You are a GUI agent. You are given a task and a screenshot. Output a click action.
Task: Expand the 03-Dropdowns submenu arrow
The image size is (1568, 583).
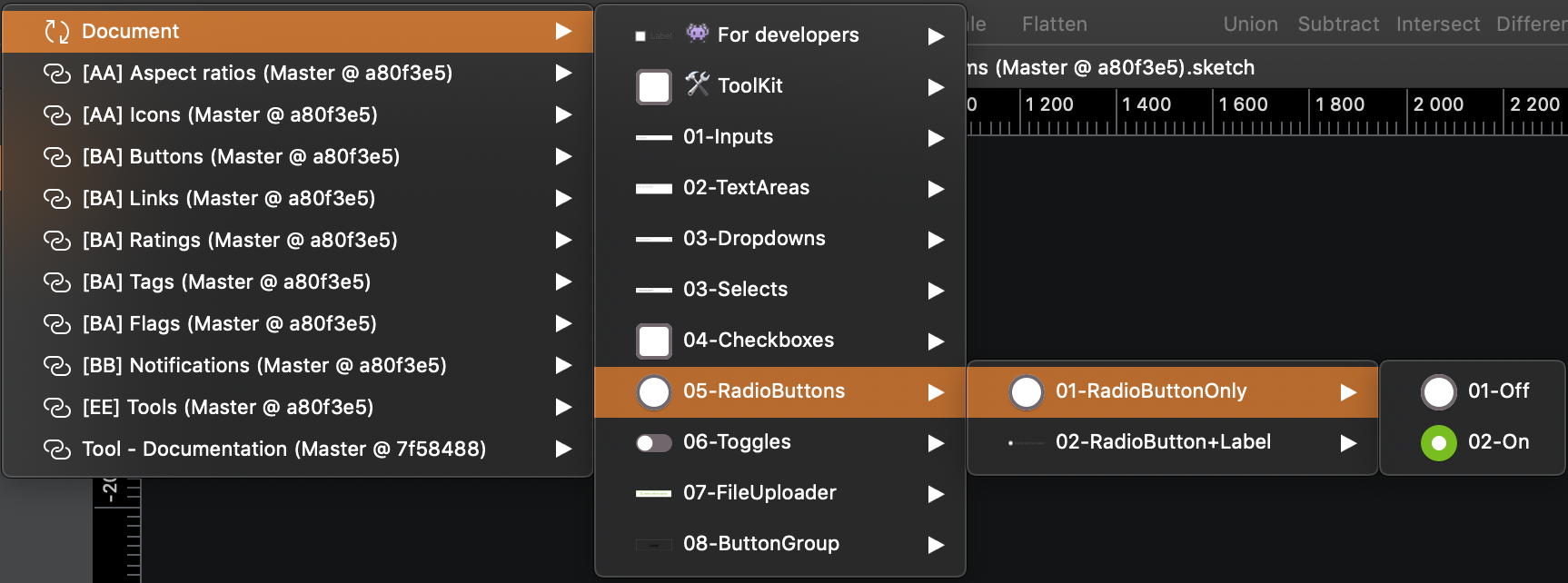click(936, 240)
